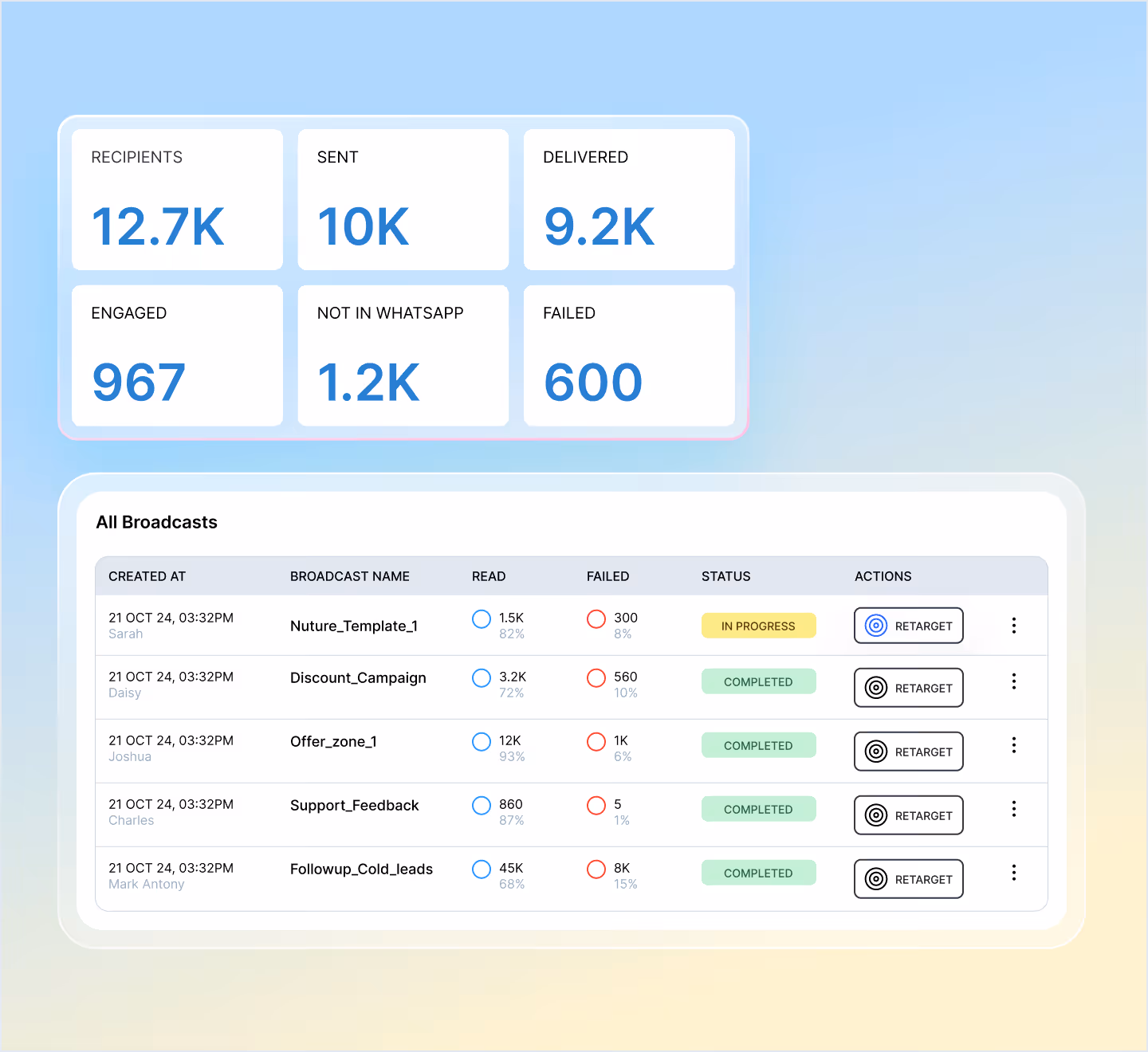1148x1052 pixels.
Task: Click creator name Sarah
Action: click(126, 634)
